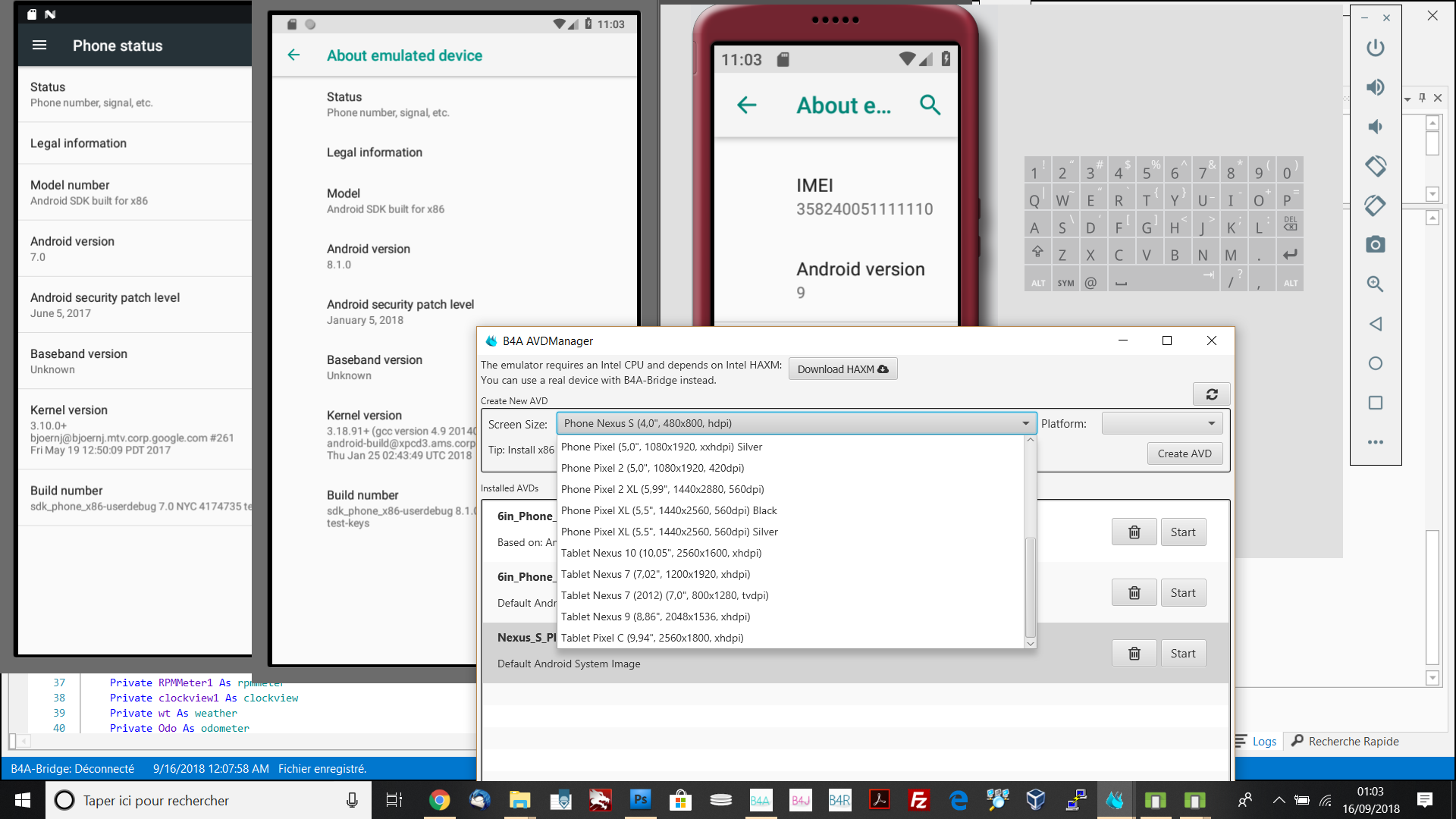The height and width of the screenshot is (819, 1456).
Task: Delete the Nexus_S AVD with trash icon
Action: 1134,654
